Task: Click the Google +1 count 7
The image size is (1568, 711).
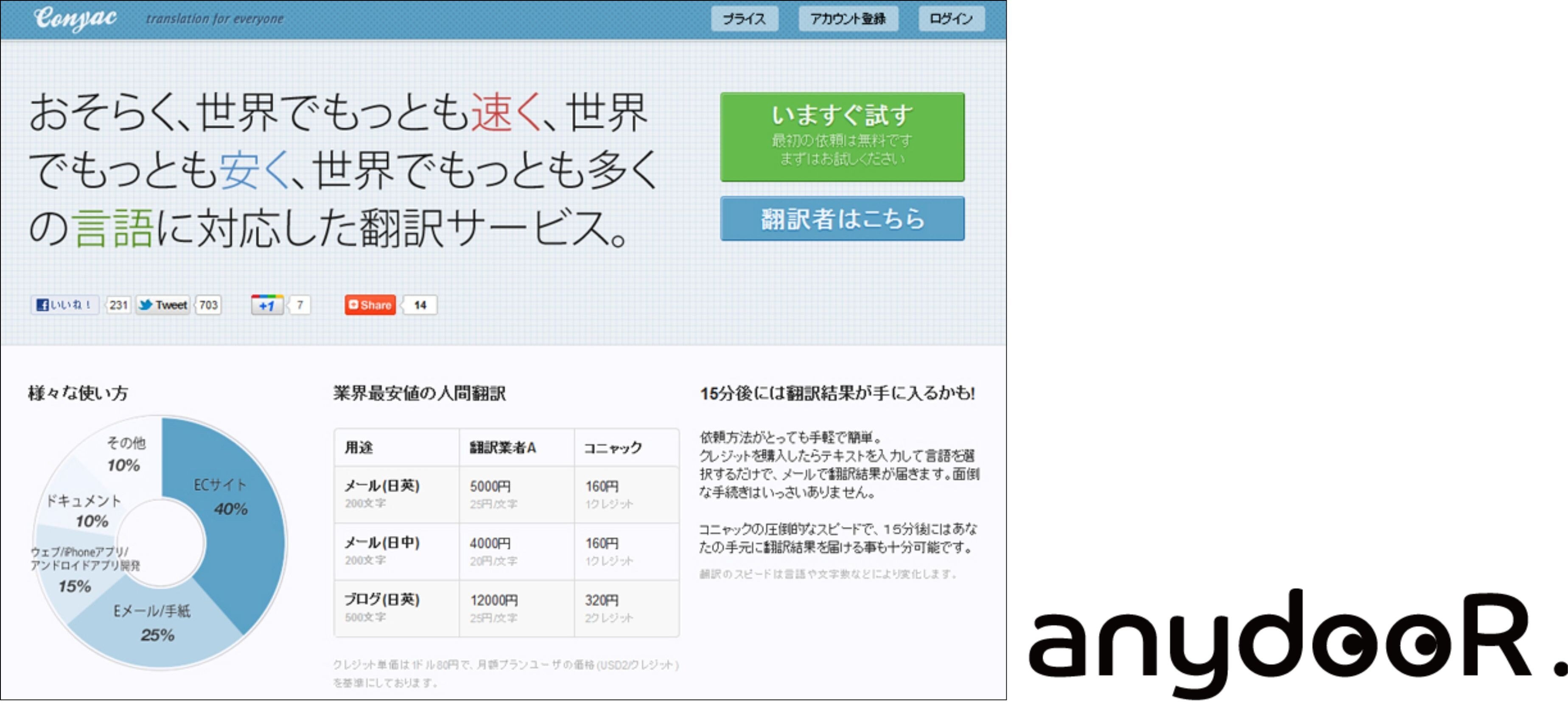Action: pos(300,305)
